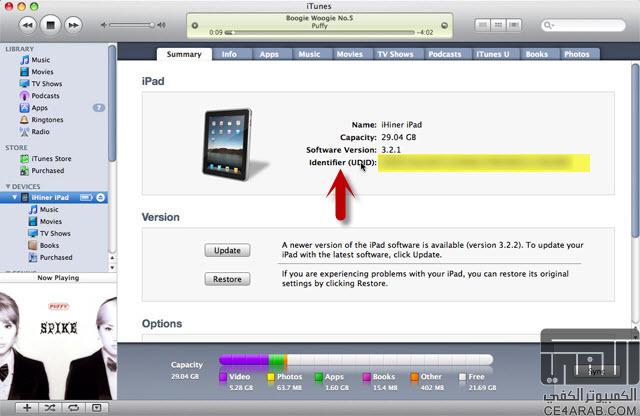Switch to the Podcasts tab

tap(445, 54)
